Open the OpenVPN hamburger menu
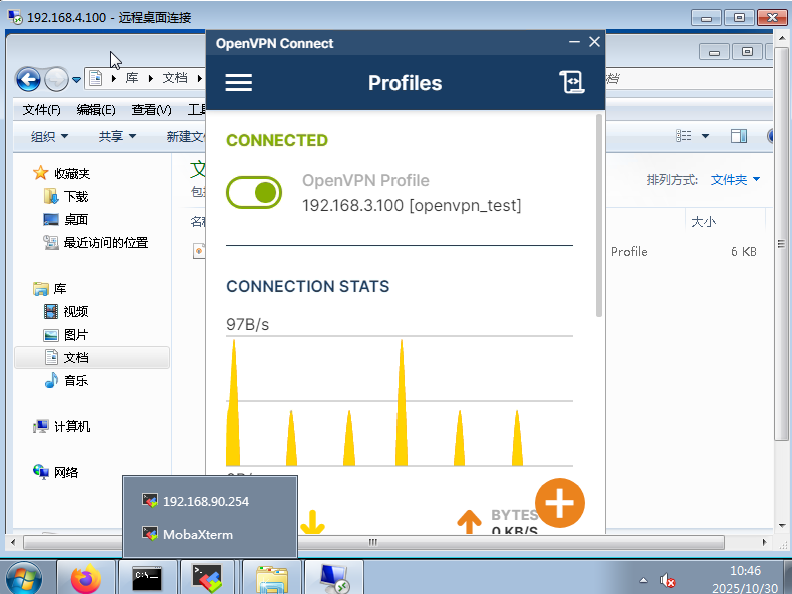 pos(239,83)
